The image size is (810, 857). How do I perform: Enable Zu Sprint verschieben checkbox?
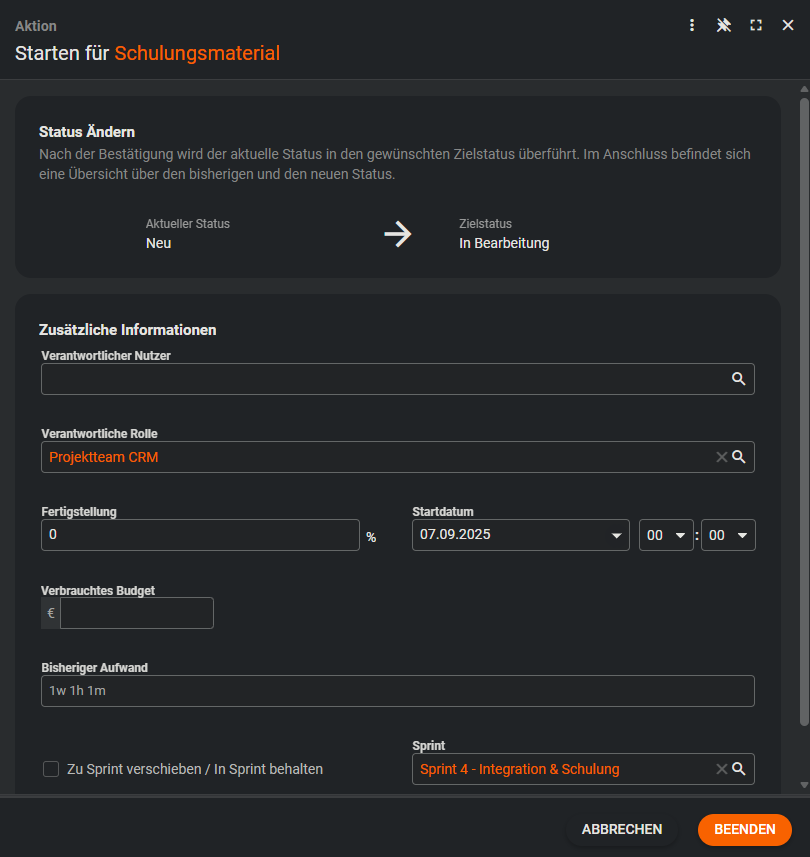tap(51, 769)
